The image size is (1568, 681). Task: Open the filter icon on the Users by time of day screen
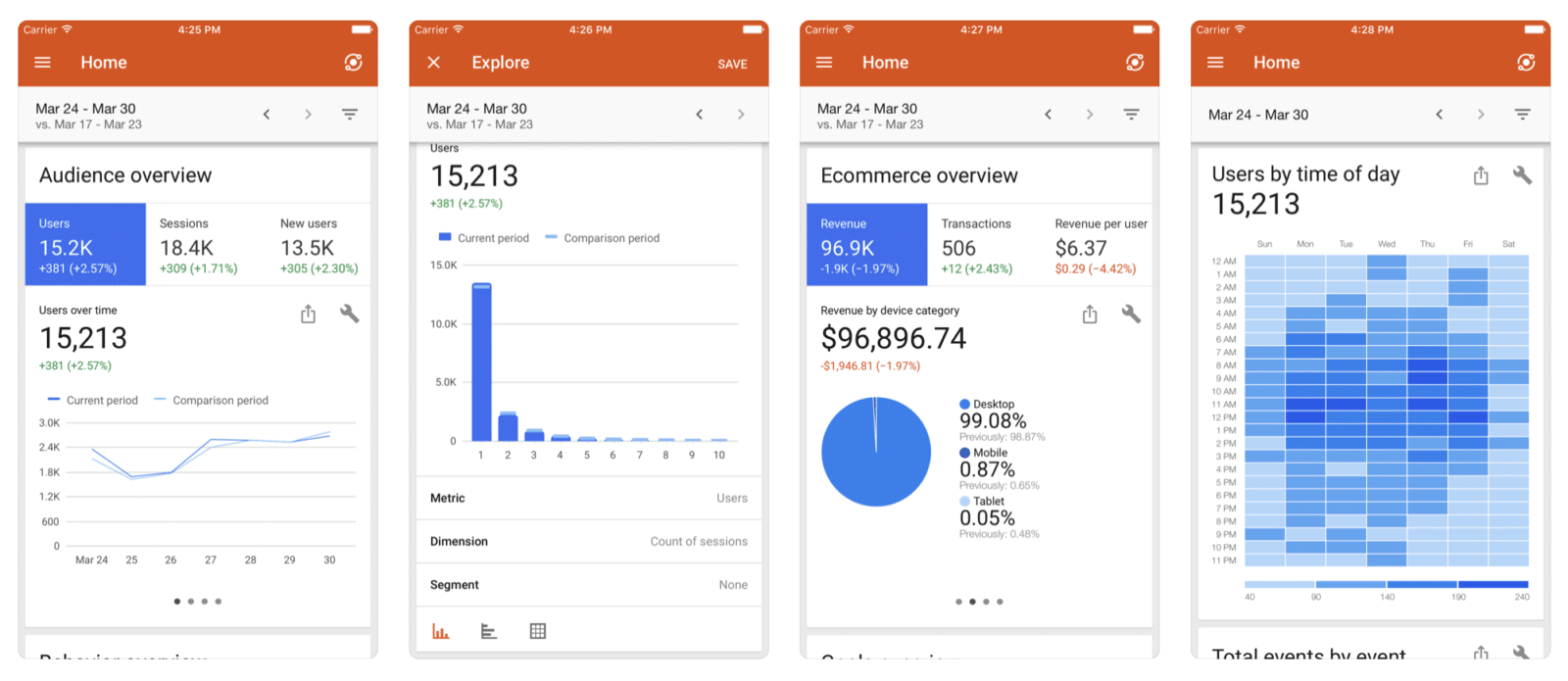coord(1522,115)
